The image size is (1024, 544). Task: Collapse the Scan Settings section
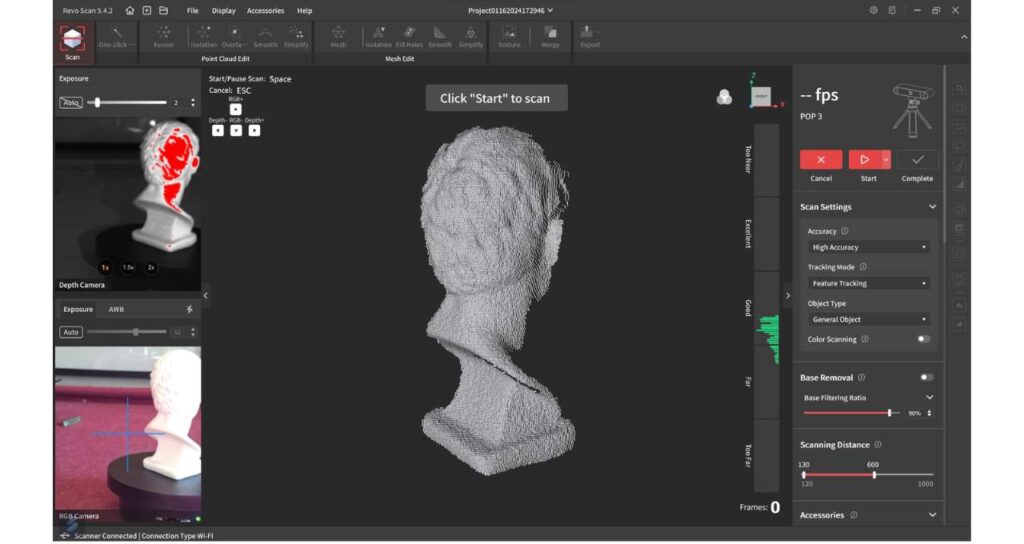point(932,207)
